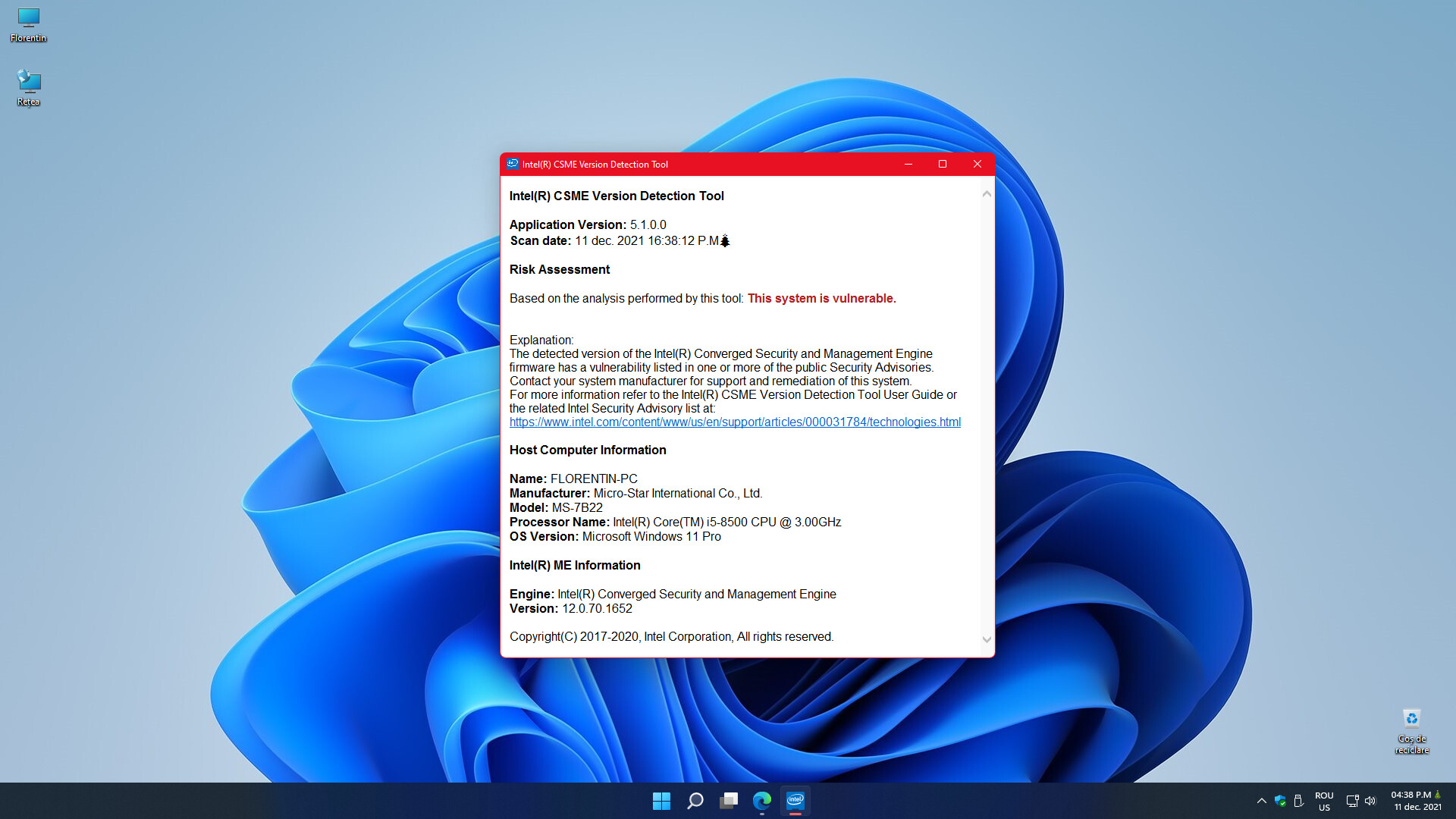1456x819 pixels.
Task: Click the Intel(R) ME Information heading
Action: click(575, 566)
